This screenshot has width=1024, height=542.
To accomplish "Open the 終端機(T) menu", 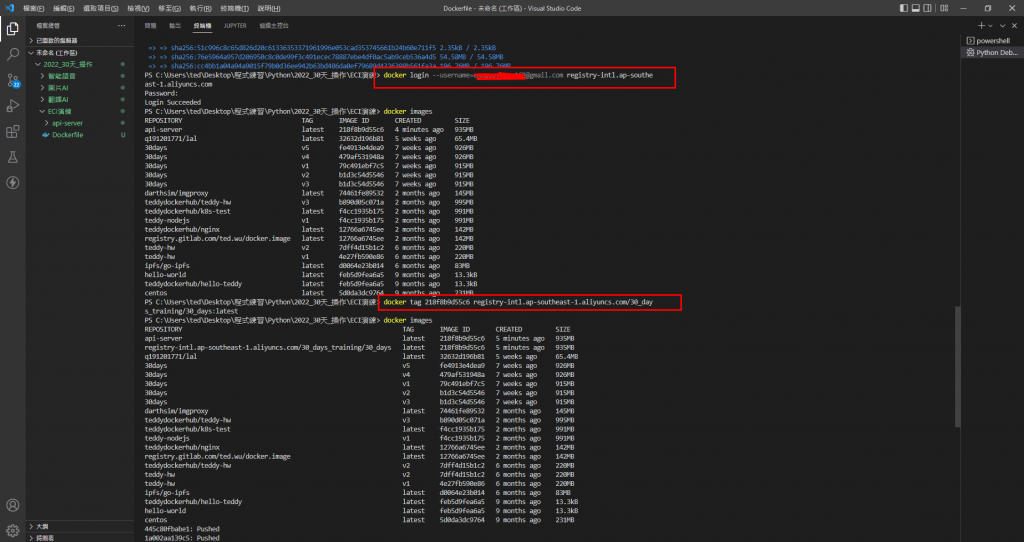I will pos(234,8).
